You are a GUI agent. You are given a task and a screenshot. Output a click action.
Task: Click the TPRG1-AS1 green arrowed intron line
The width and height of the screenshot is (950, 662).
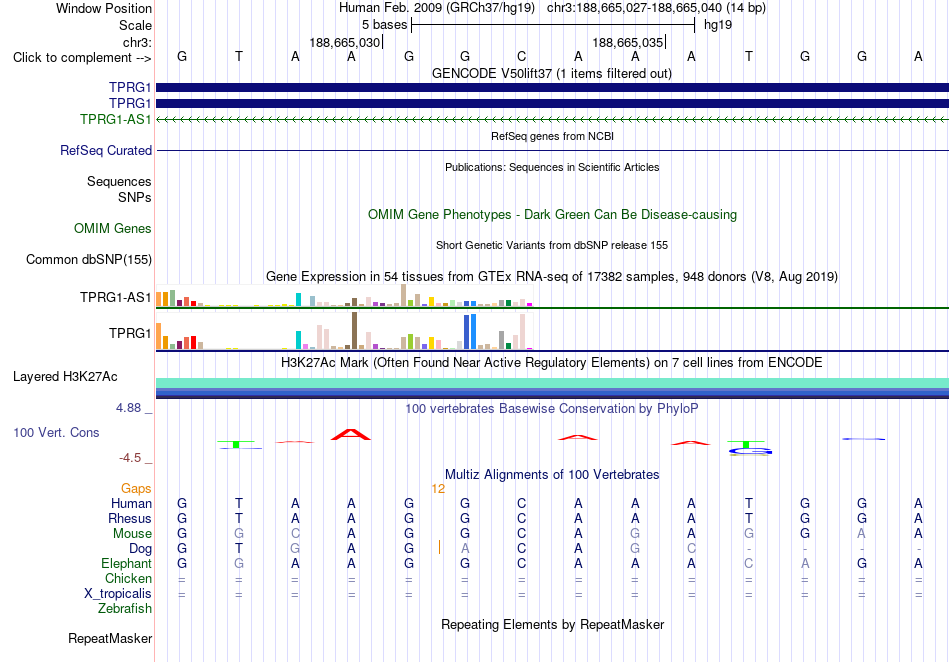552,119
